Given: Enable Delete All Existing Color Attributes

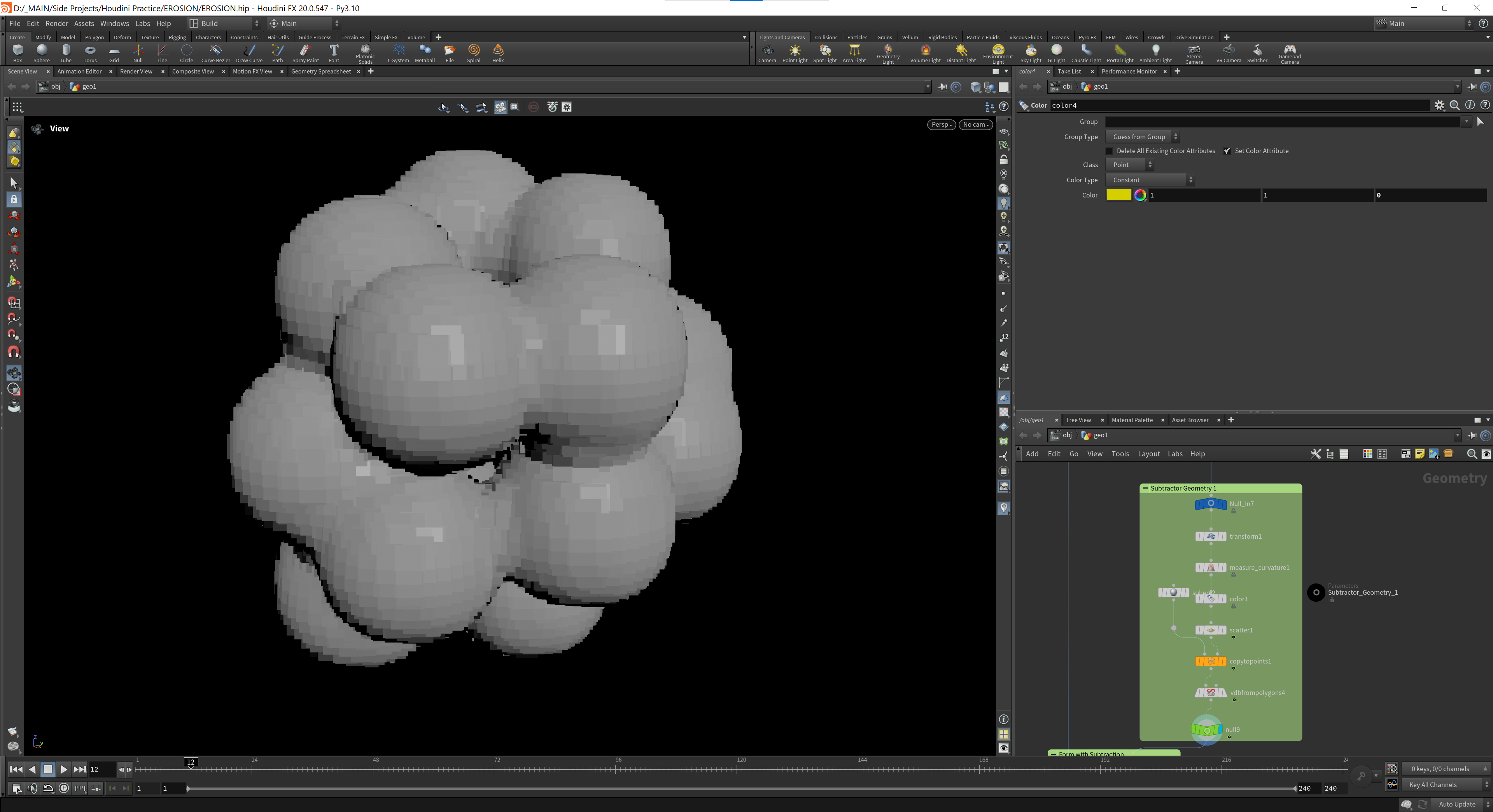Looking at the screenshot, I should click(x=1109, y=151).
